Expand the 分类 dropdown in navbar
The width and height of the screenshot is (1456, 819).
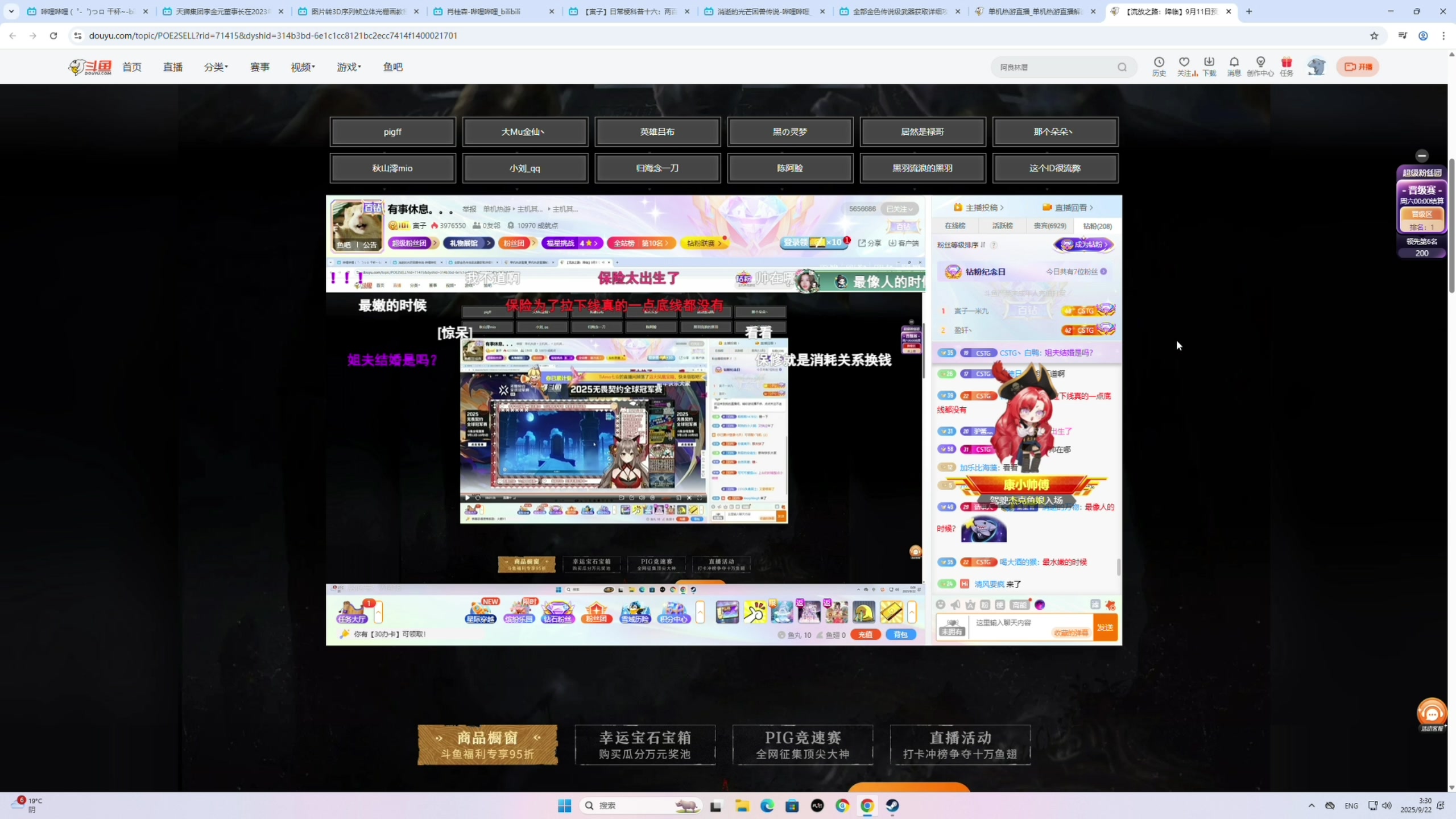[x=216, y=67]
